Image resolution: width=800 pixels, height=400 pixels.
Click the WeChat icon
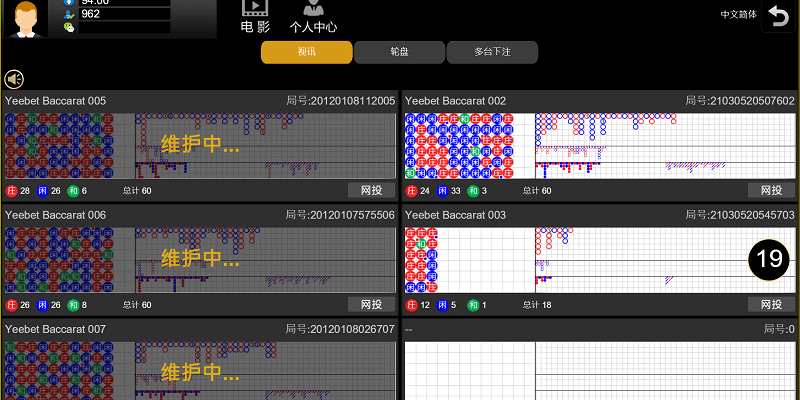69,28
